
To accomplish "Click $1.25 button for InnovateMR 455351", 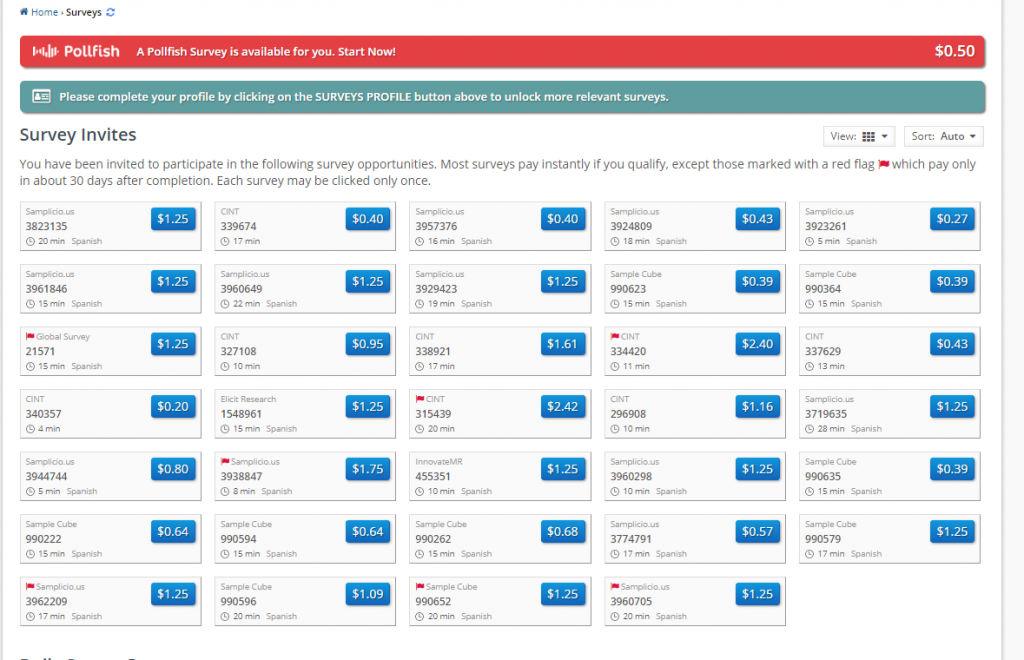I will pyautogui.click(x=562, y=469).
